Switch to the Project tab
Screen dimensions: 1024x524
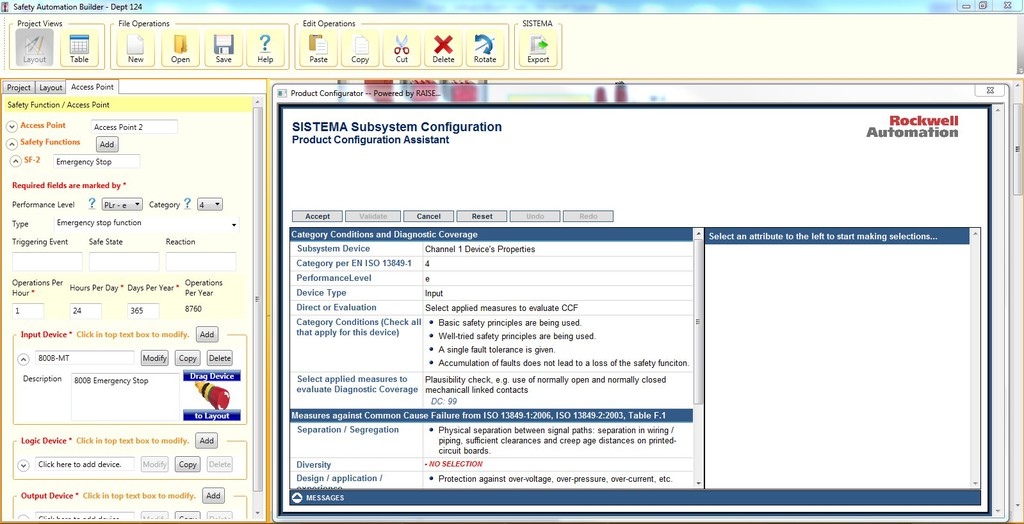point(19,88)
